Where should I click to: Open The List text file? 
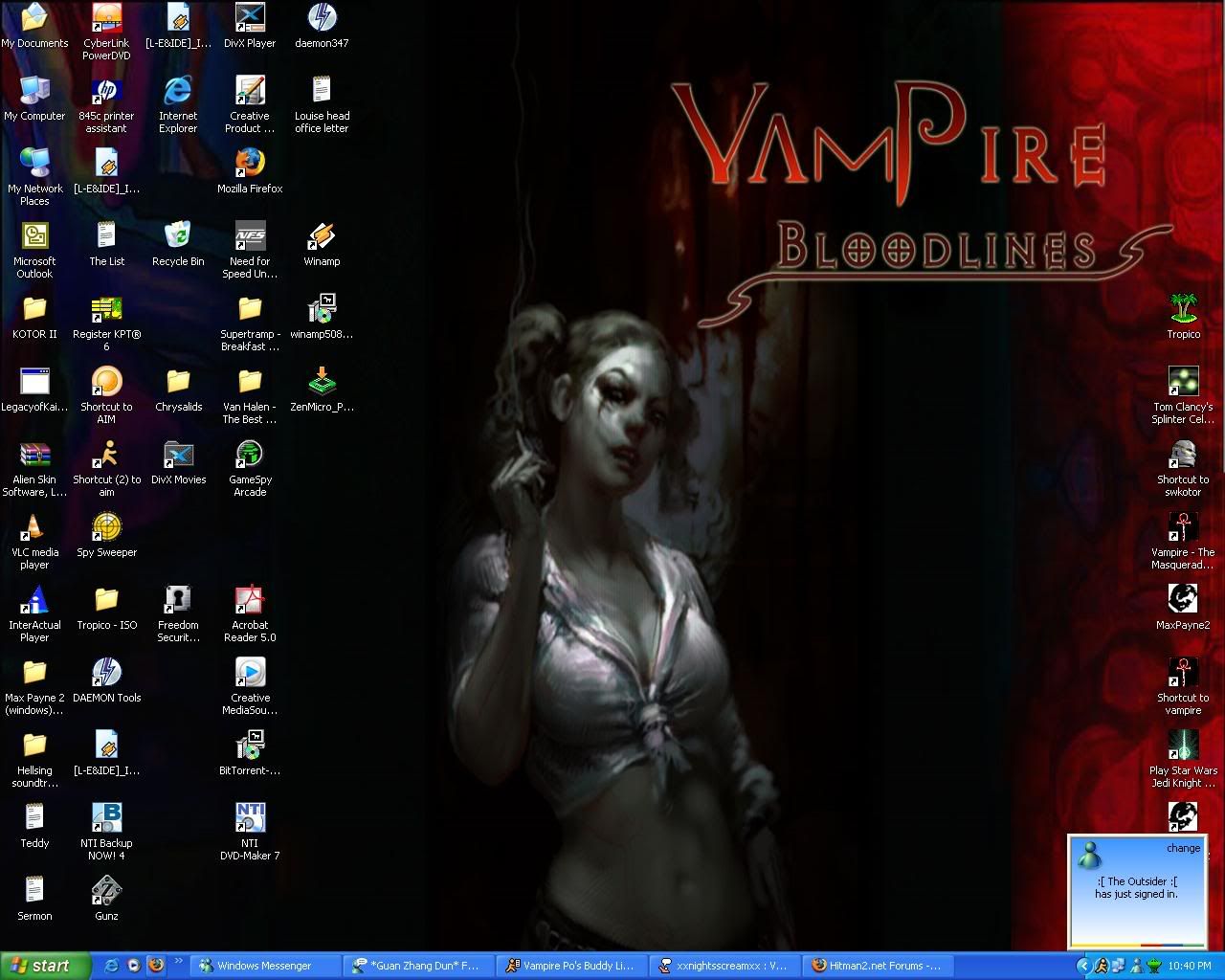pos(106,243)
